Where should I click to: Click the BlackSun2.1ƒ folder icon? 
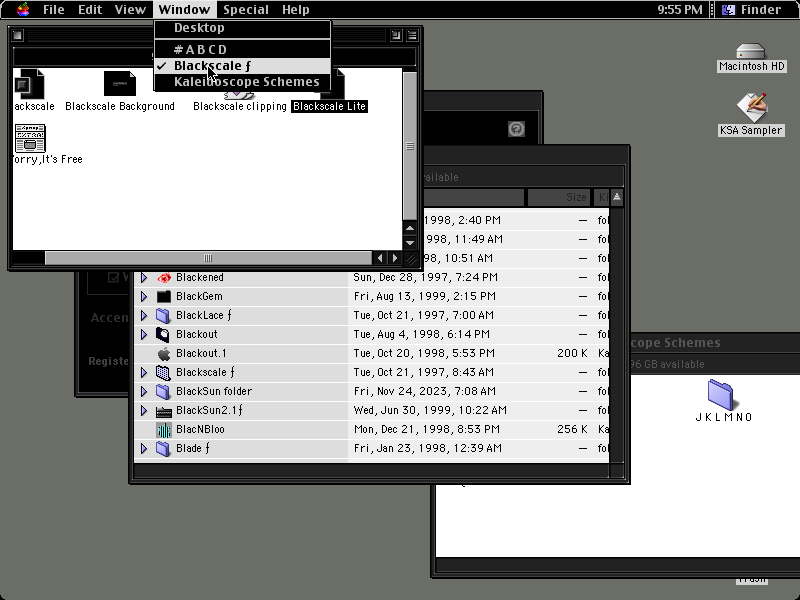[x=163, y=411]
